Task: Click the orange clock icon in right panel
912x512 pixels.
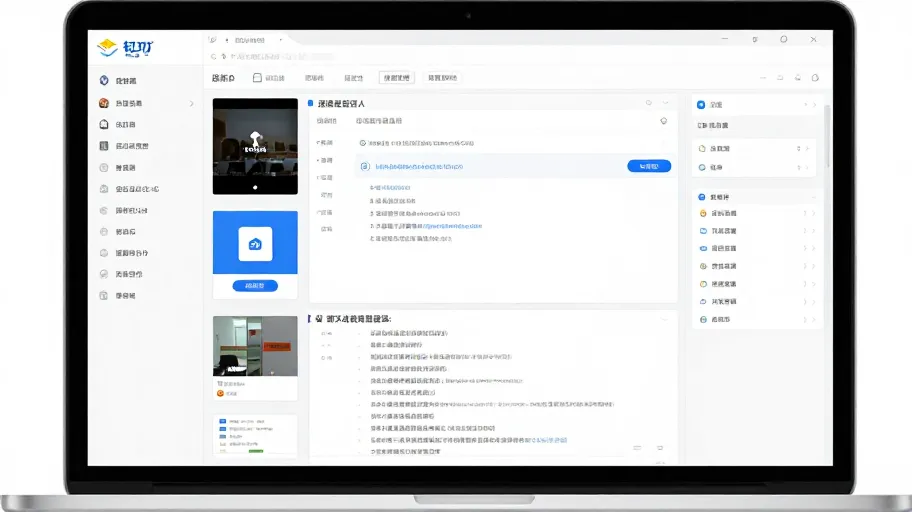Action: tap(703, 213)
